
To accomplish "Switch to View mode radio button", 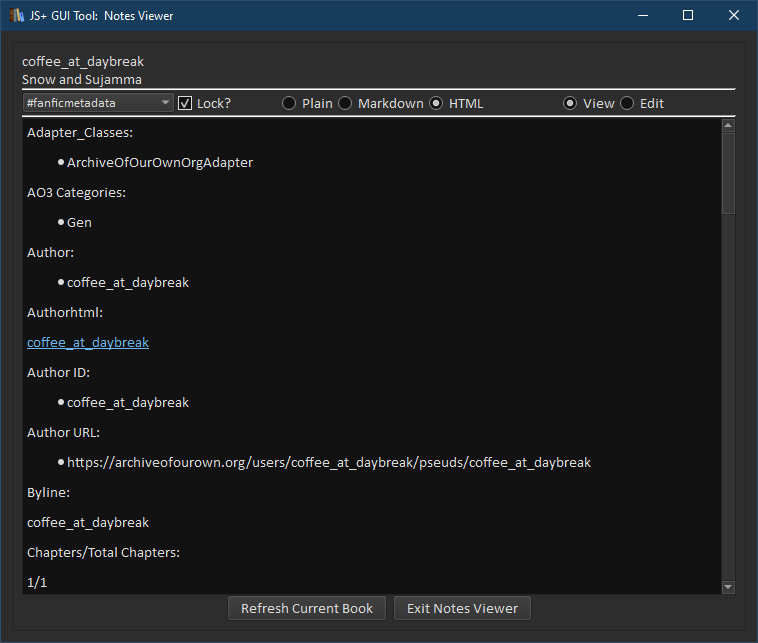I will tap(570, 103).
